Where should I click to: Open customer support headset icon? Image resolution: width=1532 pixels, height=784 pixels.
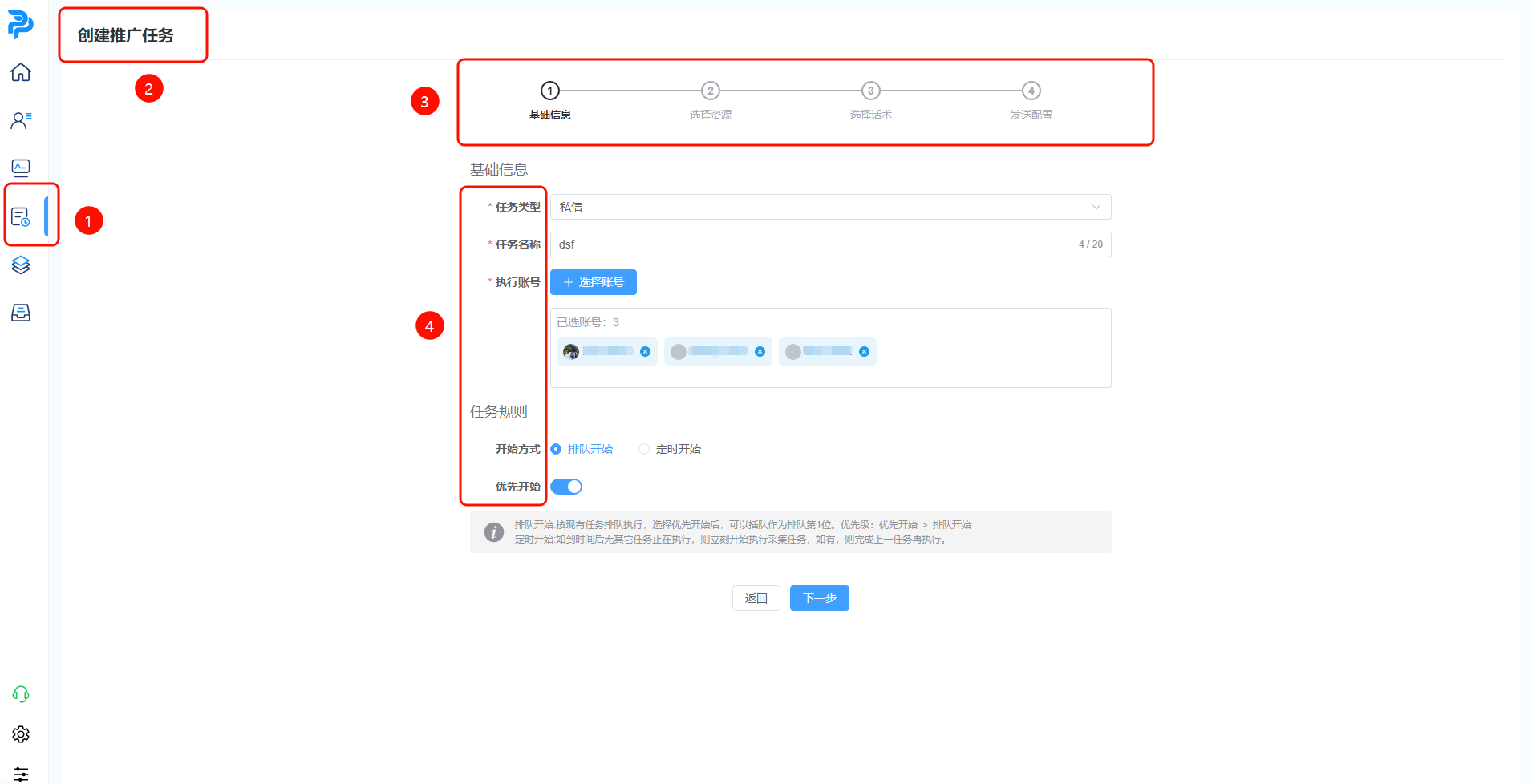[x=21, y=694]
